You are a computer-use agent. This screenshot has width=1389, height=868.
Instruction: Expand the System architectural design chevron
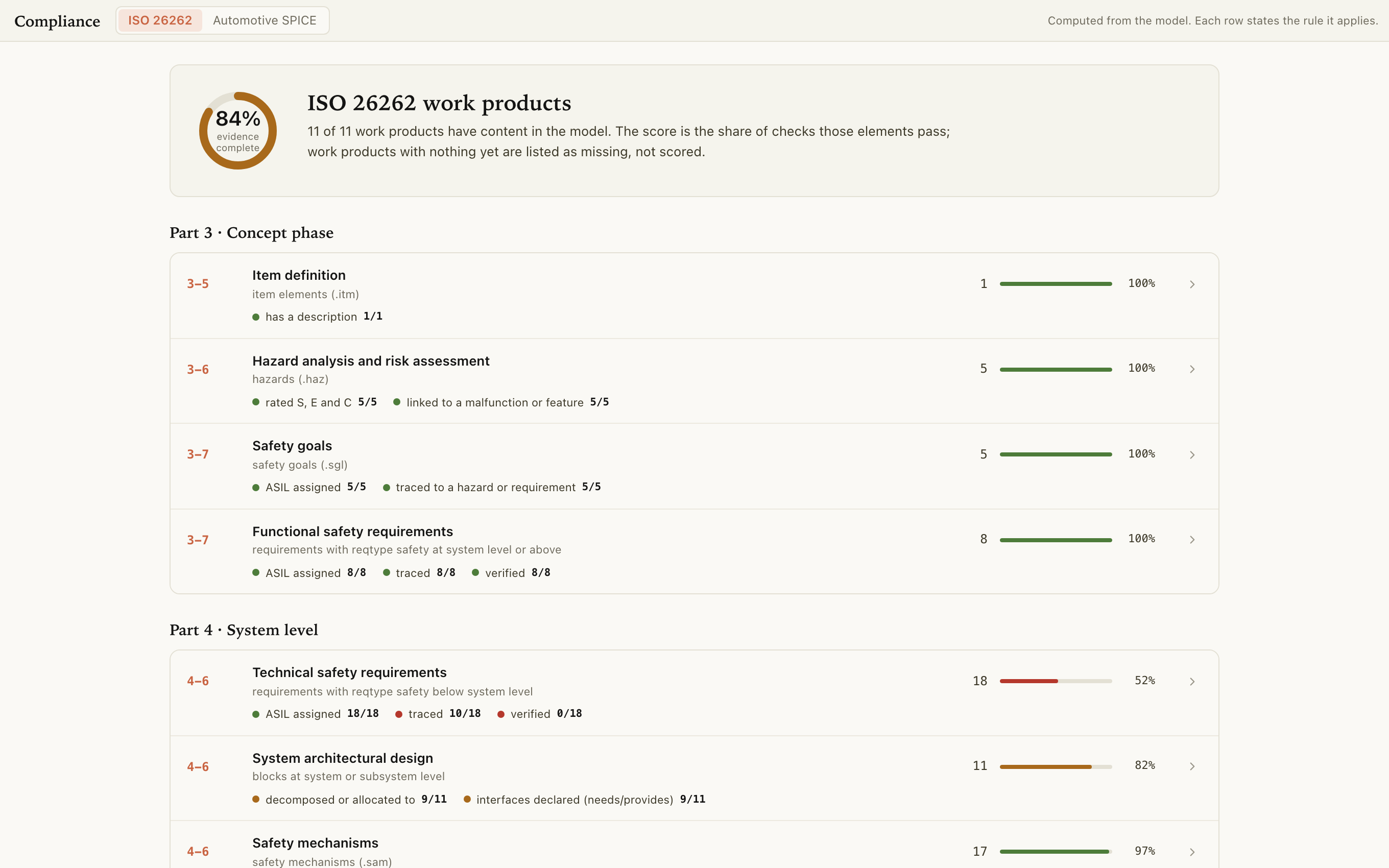[1192, 766]
